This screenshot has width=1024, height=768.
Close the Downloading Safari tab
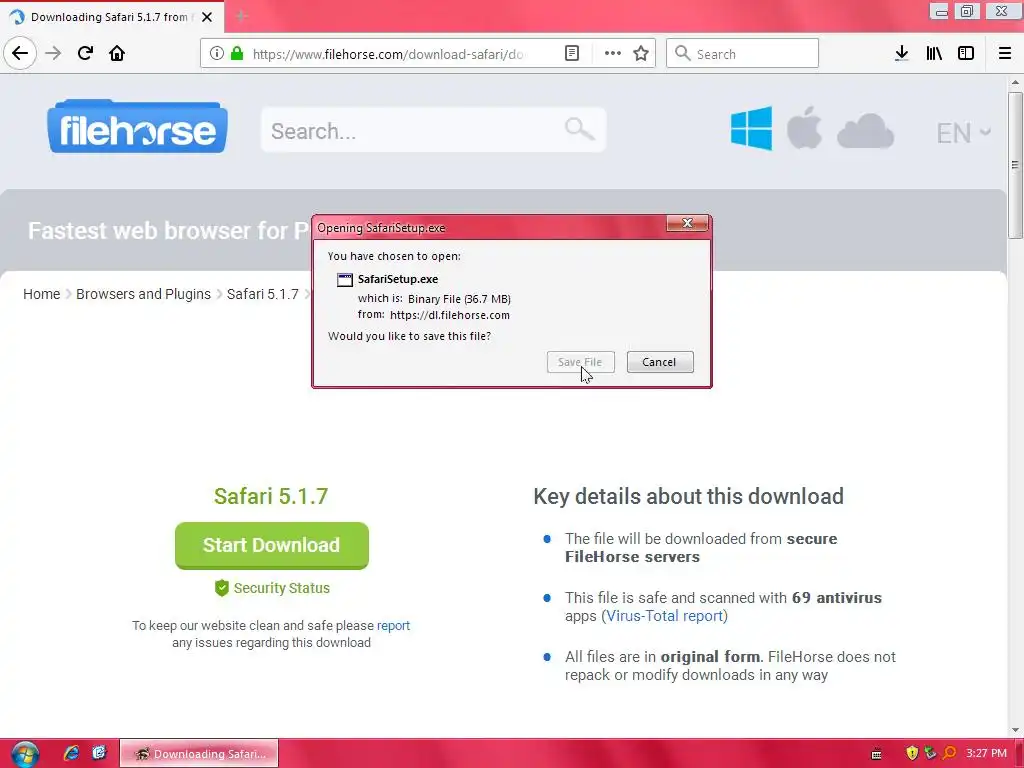click(207, 17)
